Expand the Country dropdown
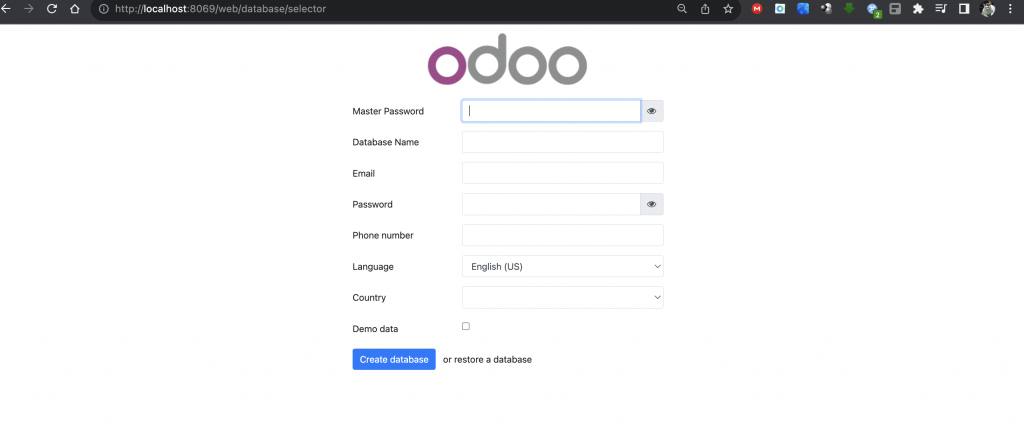This screenshot has width=1024, height=426. pyautogui.click(x=562, y=298)
